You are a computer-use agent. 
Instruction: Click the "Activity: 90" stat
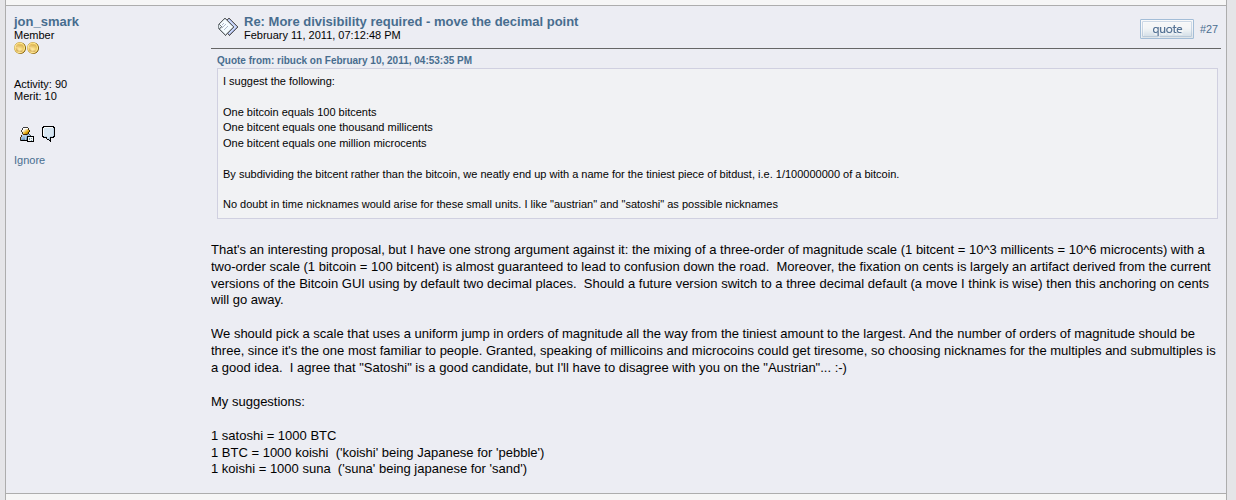41,84
